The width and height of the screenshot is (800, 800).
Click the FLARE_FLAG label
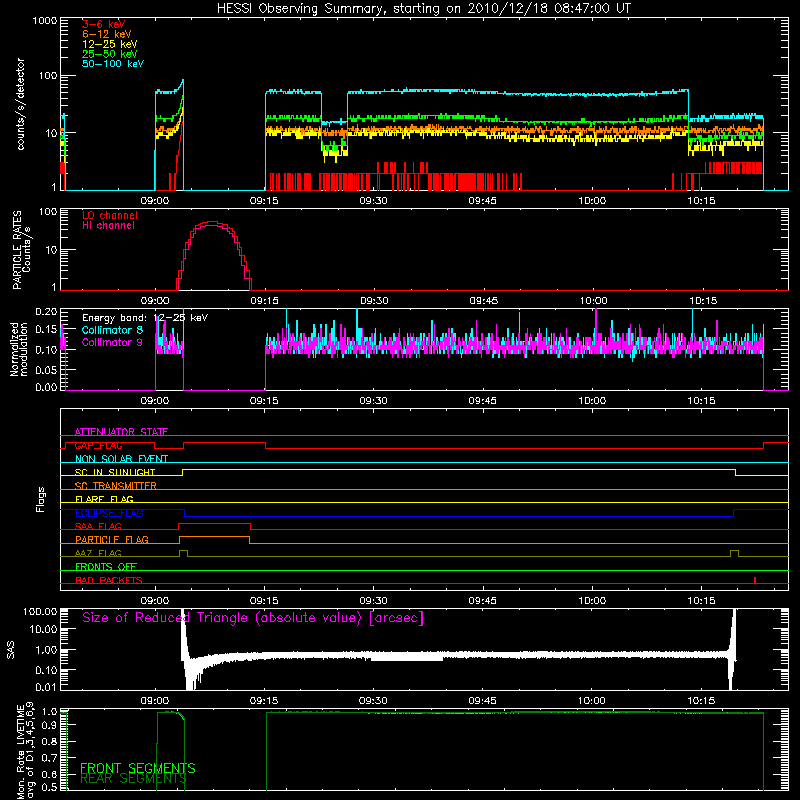(x=104, y=499)
